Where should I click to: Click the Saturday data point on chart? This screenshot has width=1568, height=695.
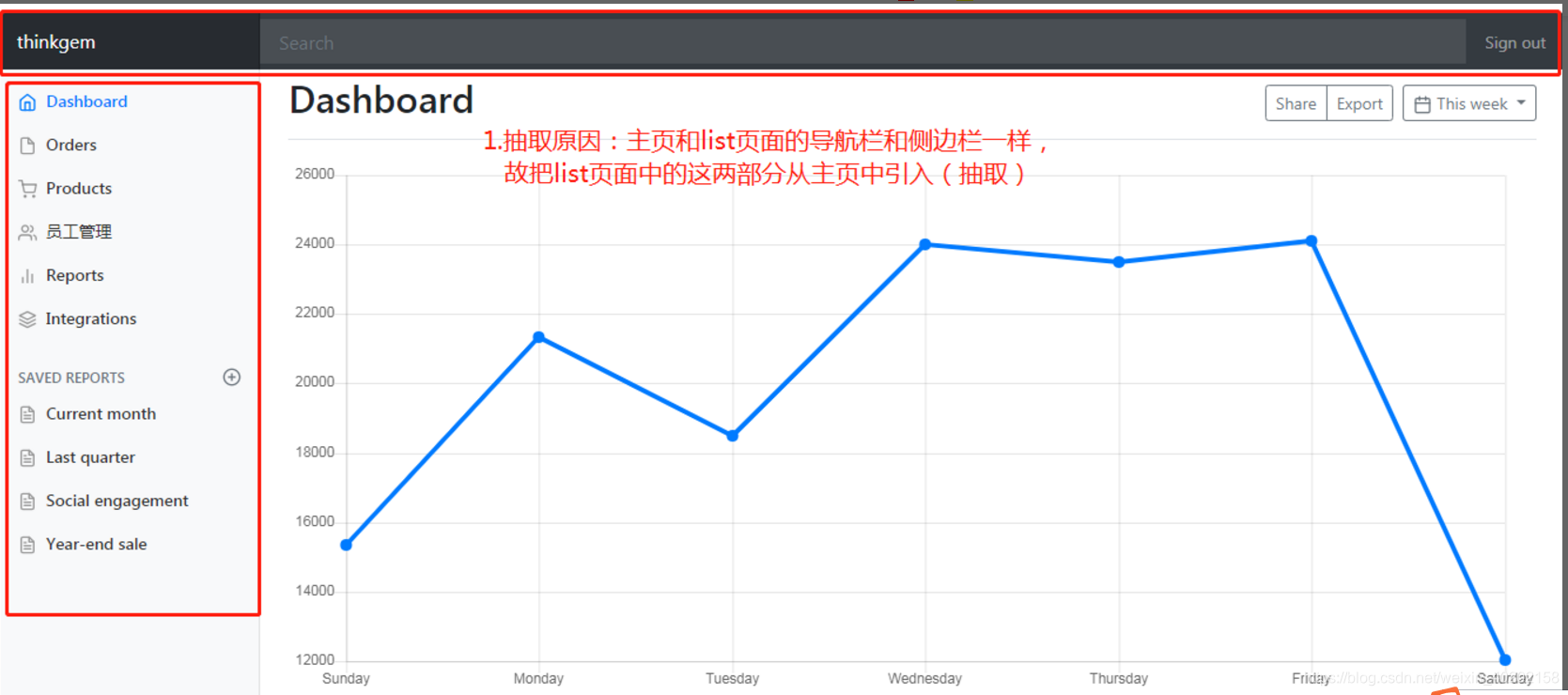pos(1505,659)
